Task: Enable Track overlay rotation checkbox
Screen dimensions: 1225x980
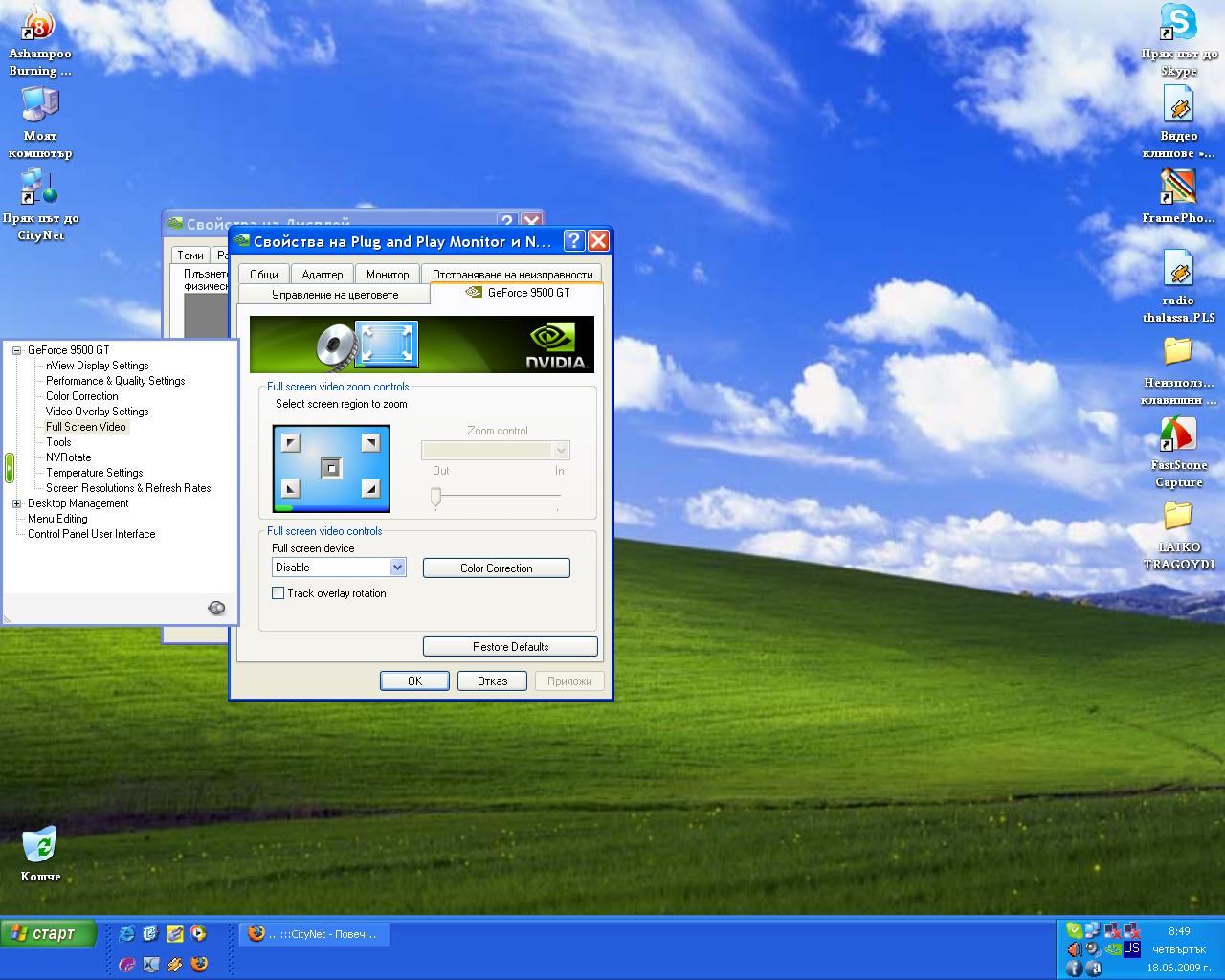Action: (278, 593)
